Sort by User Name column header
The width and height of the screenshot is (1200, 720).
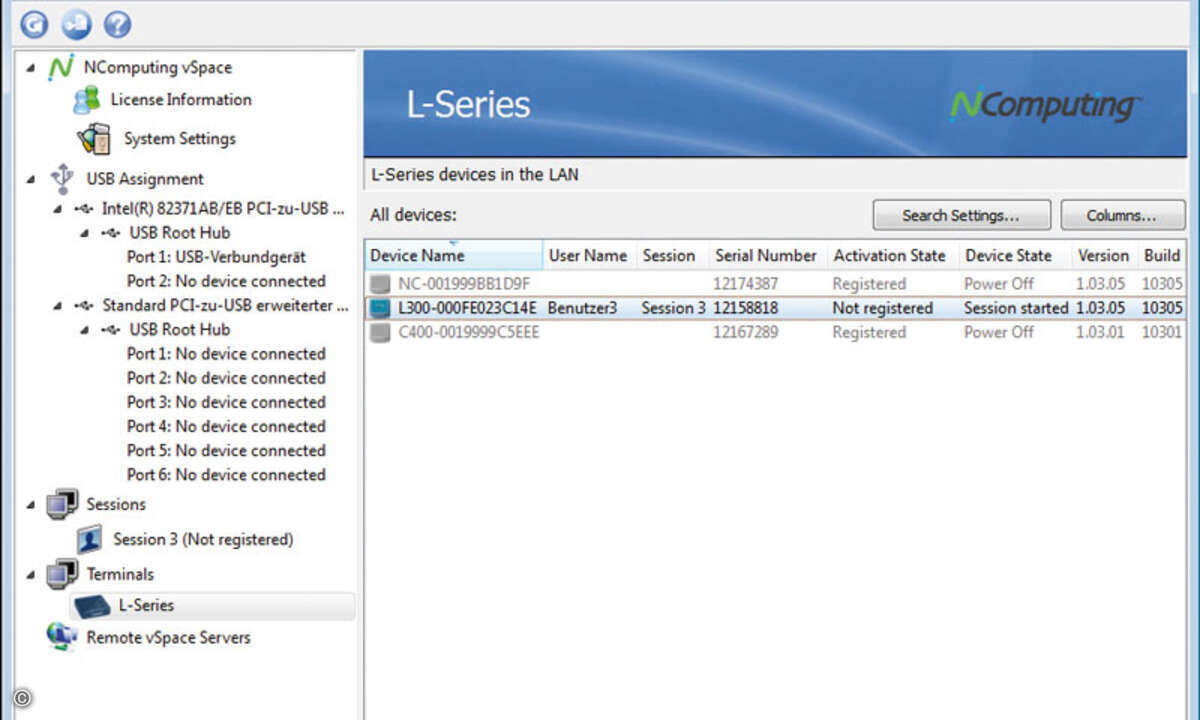(589, 256)
